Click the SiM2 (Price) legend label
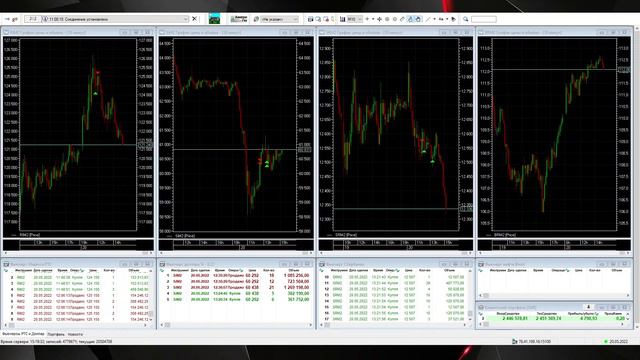The height and width of the screenshot is (360, 640). tap(185, 236)
